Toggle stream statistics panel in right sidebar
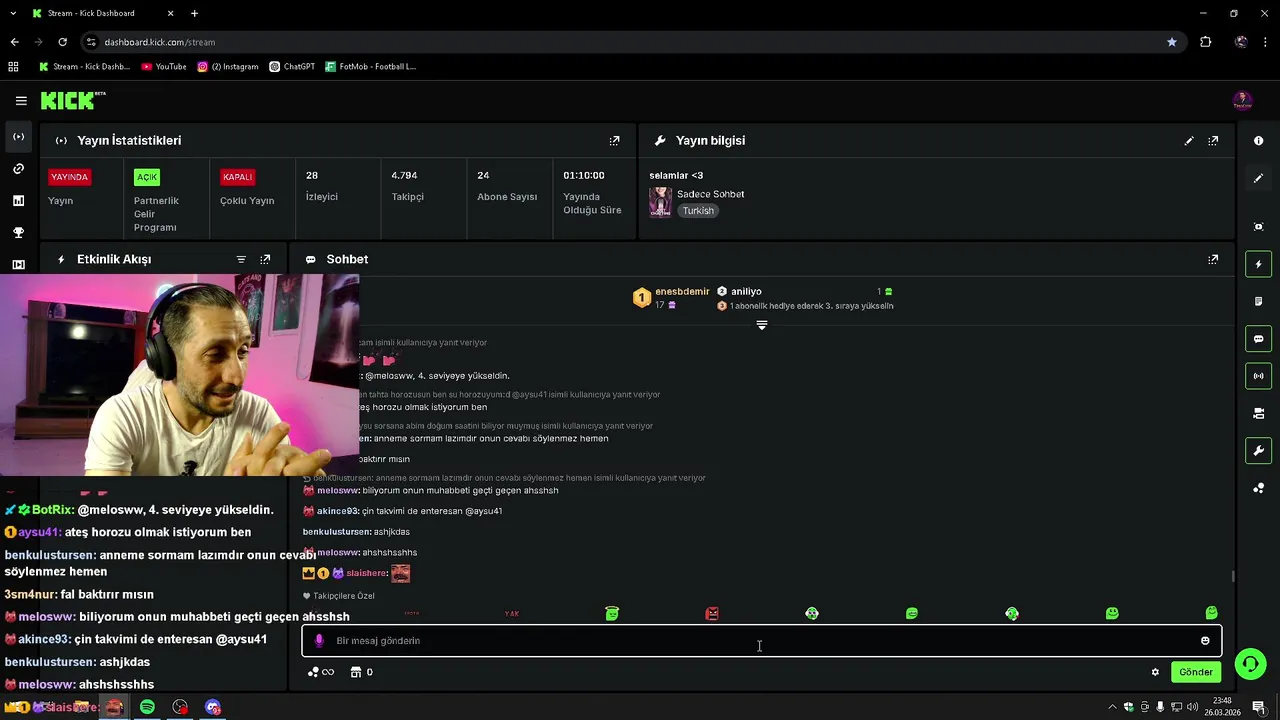This screenshot has width=1280, height=720. [1258, 376]
